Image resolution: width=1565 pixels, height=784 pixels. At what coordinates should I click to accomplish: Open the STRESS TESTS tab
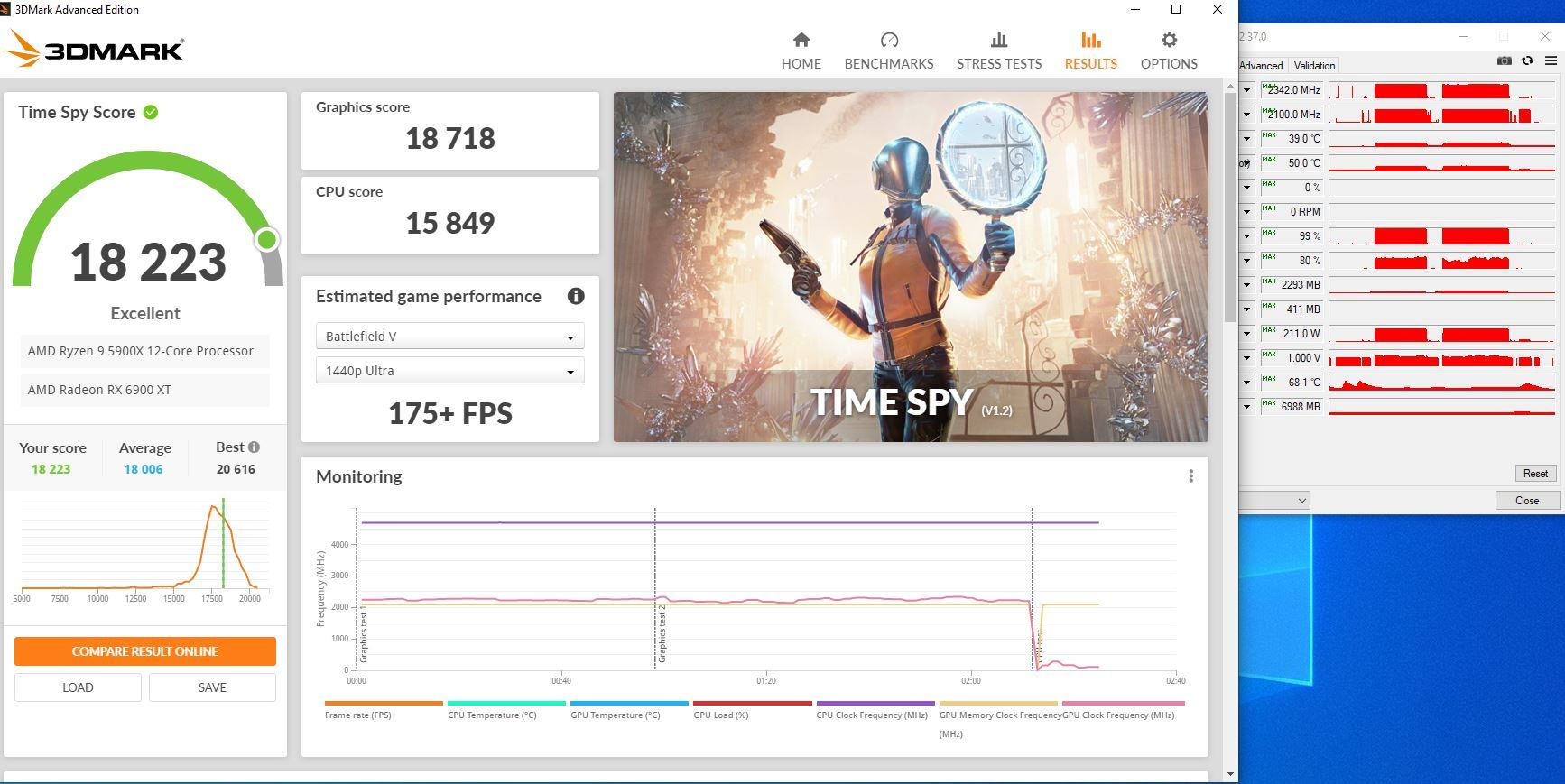coord(999,51)
